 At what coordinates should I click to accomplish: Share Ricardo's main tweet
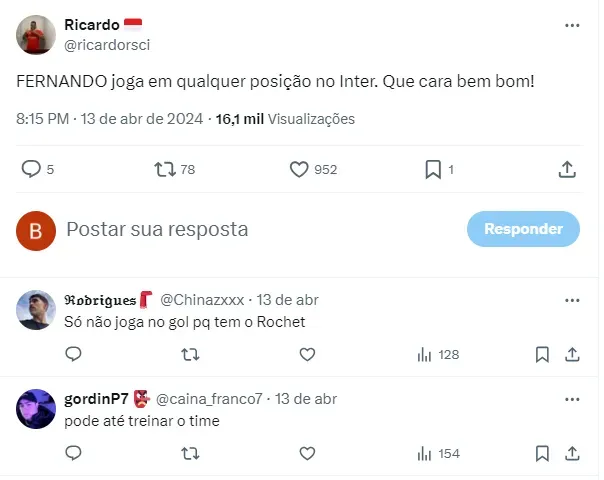click(566, 170)
